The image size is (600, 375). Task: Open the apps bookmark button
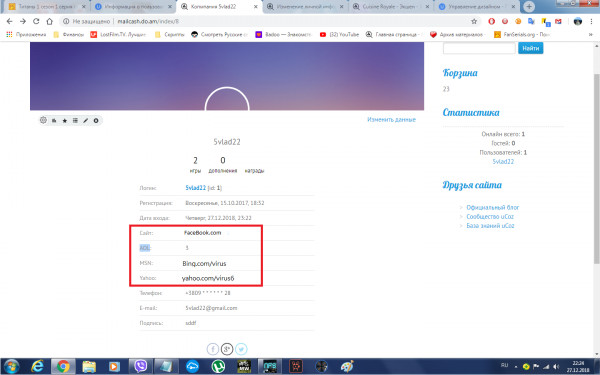[x=26, y=34]
